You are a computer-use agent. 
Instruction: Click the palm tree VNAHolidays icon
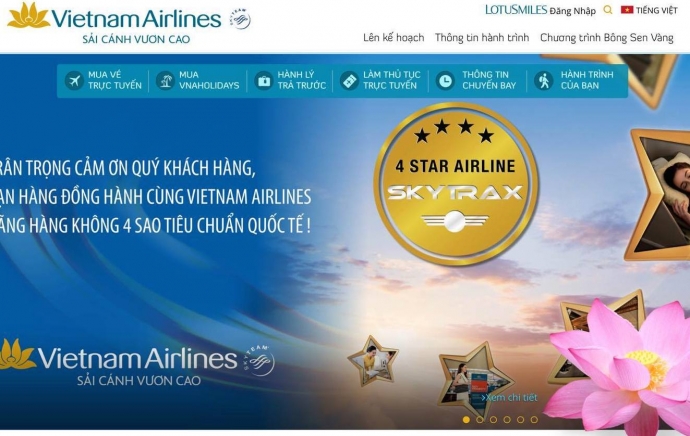165,81
